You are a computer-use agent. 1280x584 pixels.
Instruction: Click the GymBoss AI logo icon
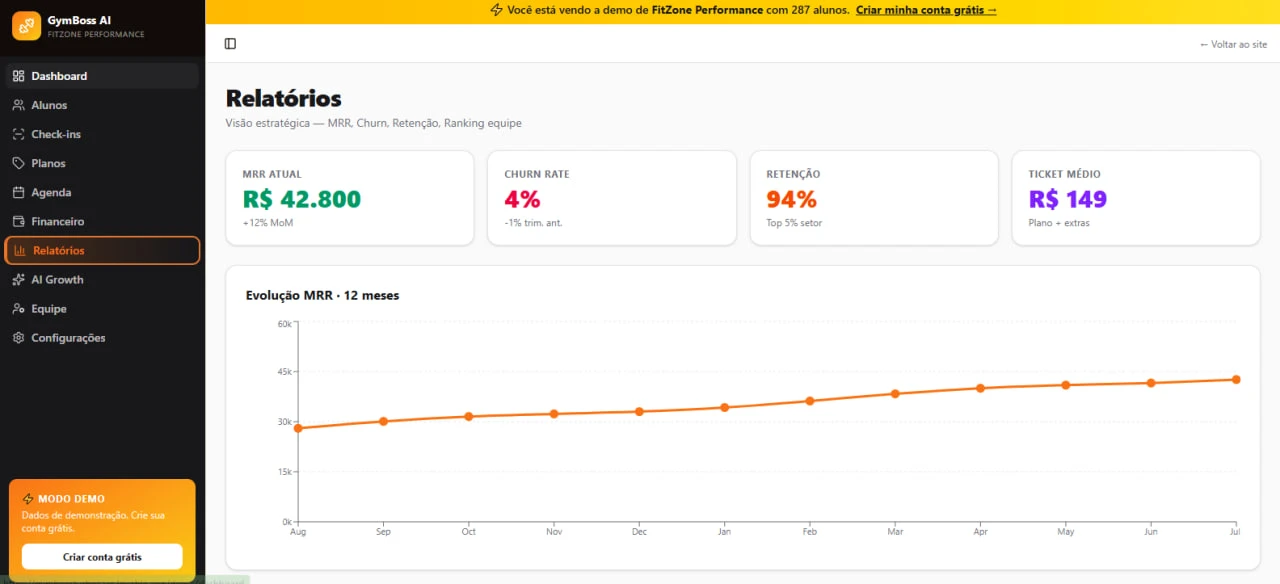[x=26, y=26]
